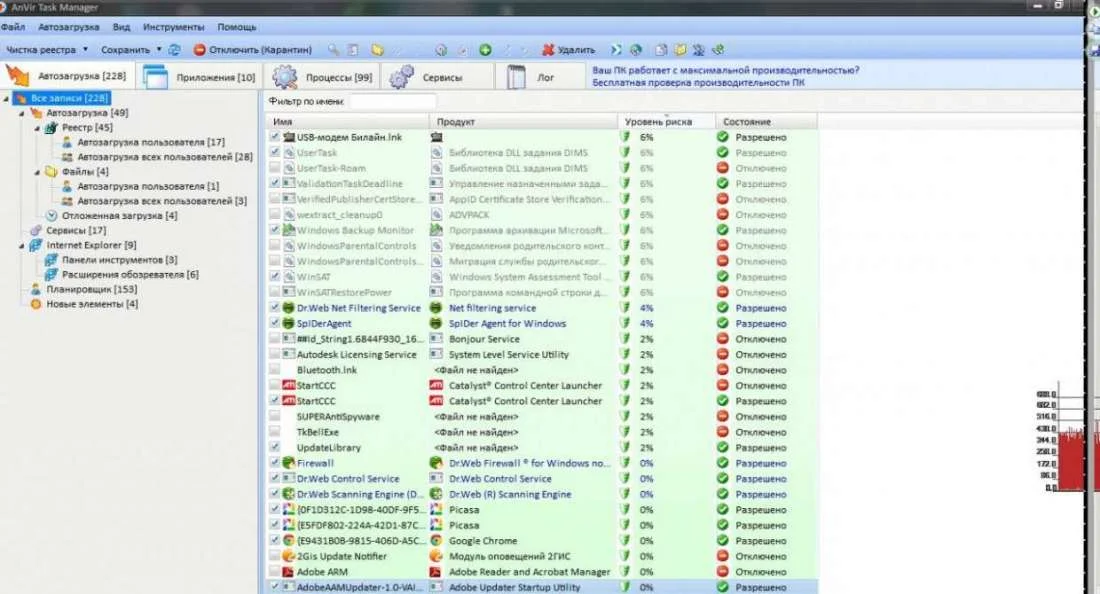
Task: Click the Spider Agent for Windows product icon
Action: 436,323
